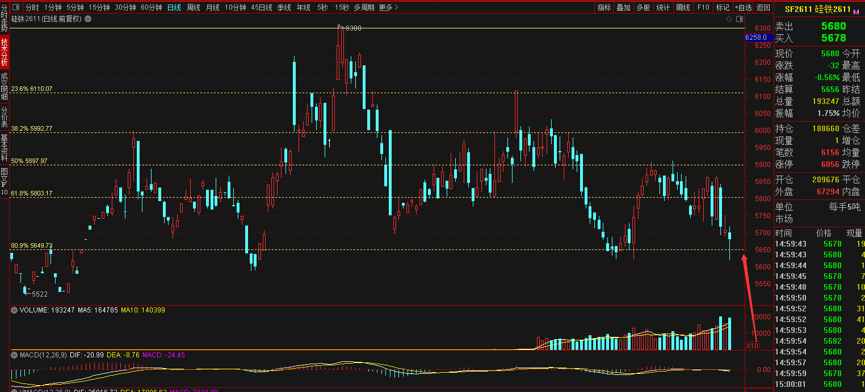Toggle the side panel icon beside the diamond

tap(739, 19)
